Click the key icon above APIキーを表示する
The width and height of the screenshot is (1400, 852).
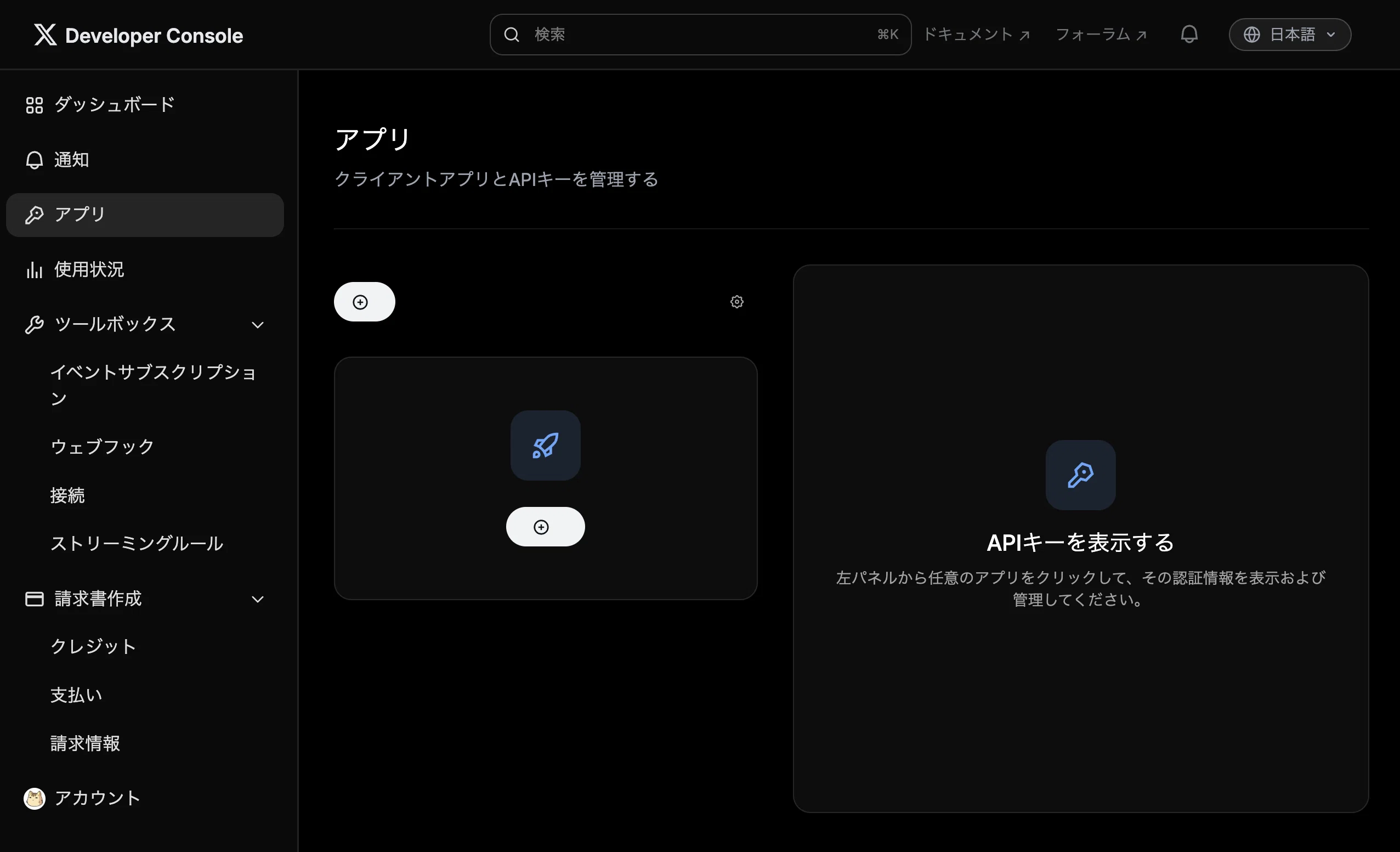pyautogui.click(x=1080, y=475)
